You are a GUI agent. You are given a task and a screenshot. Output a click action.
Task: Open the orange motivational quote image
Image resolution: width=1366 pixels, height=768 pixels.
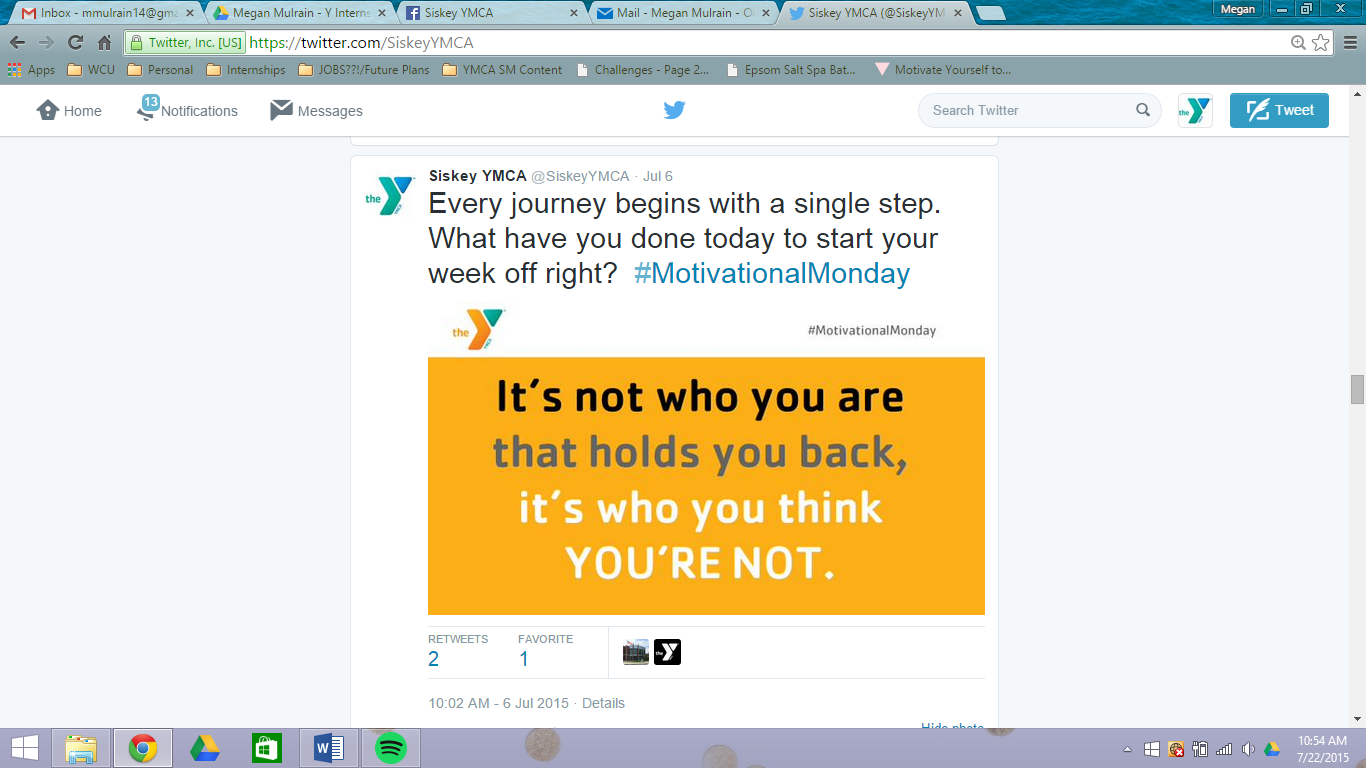pyautogui.click(x=706, y=485)
